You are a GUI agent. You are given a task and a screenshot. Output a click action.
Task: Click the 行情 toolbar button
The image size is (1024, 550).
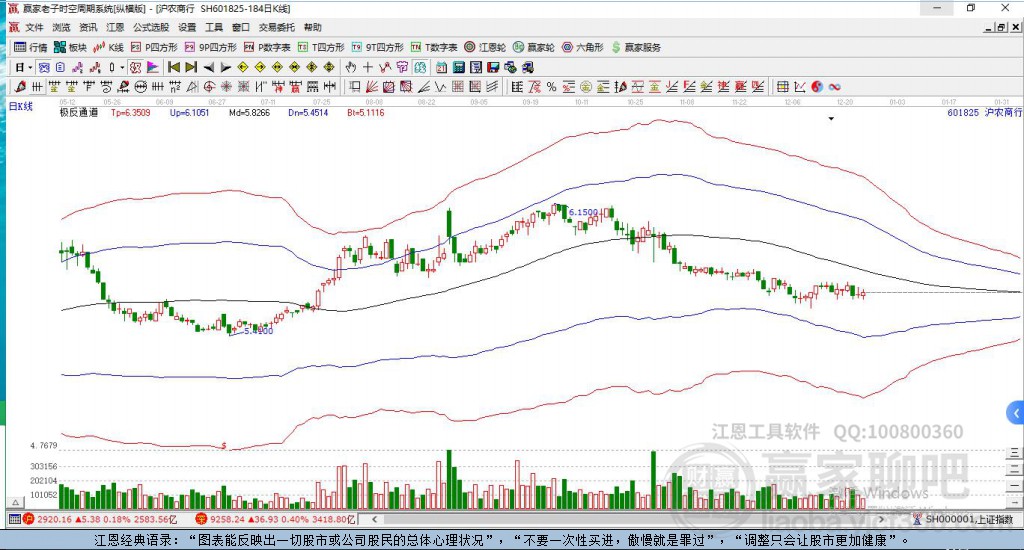31,47
